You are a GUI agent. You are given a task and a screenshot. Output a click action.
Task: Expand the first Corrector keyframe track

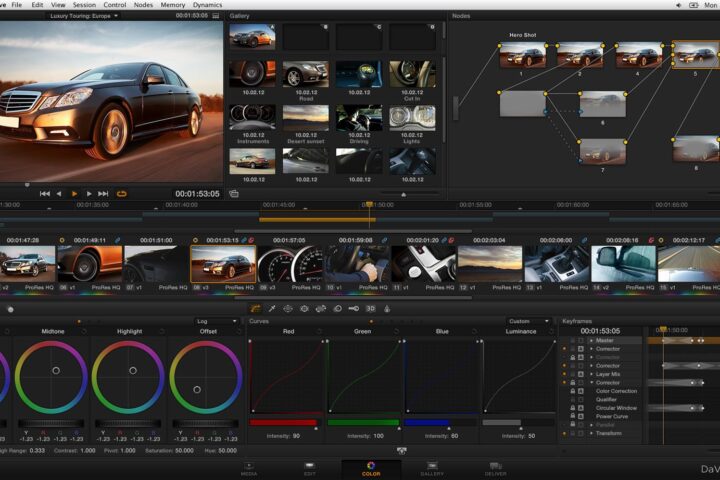(x=591, y=349)
